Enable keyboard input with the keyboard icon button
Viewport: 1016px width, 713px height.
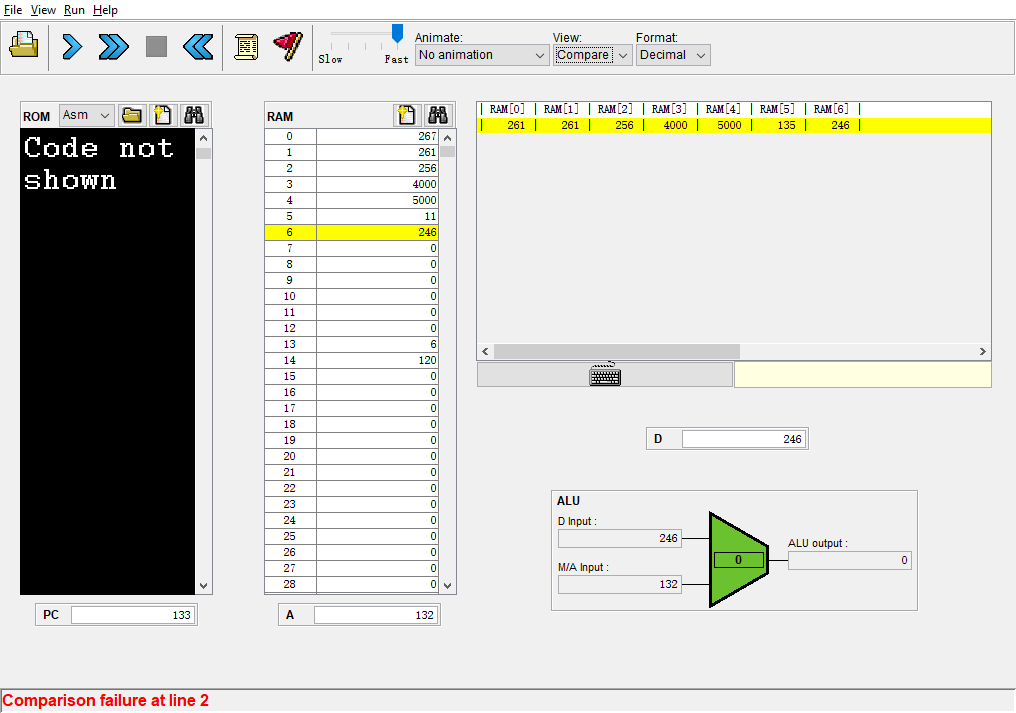pyautogui.click(x=605, y=375)
